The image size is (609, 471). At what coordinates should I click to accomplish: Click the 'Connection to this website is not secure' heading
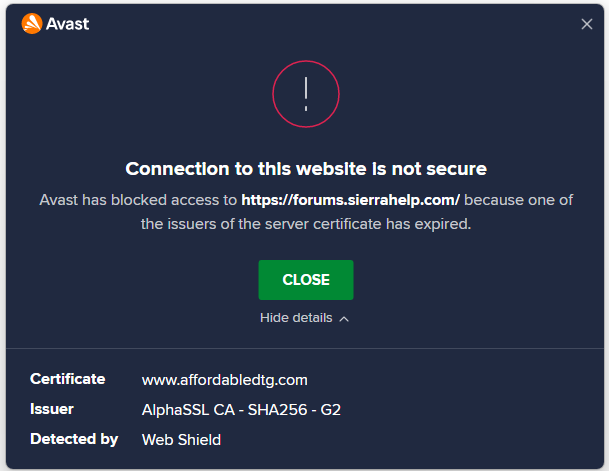pyautogui.click(x=306, y=169)
